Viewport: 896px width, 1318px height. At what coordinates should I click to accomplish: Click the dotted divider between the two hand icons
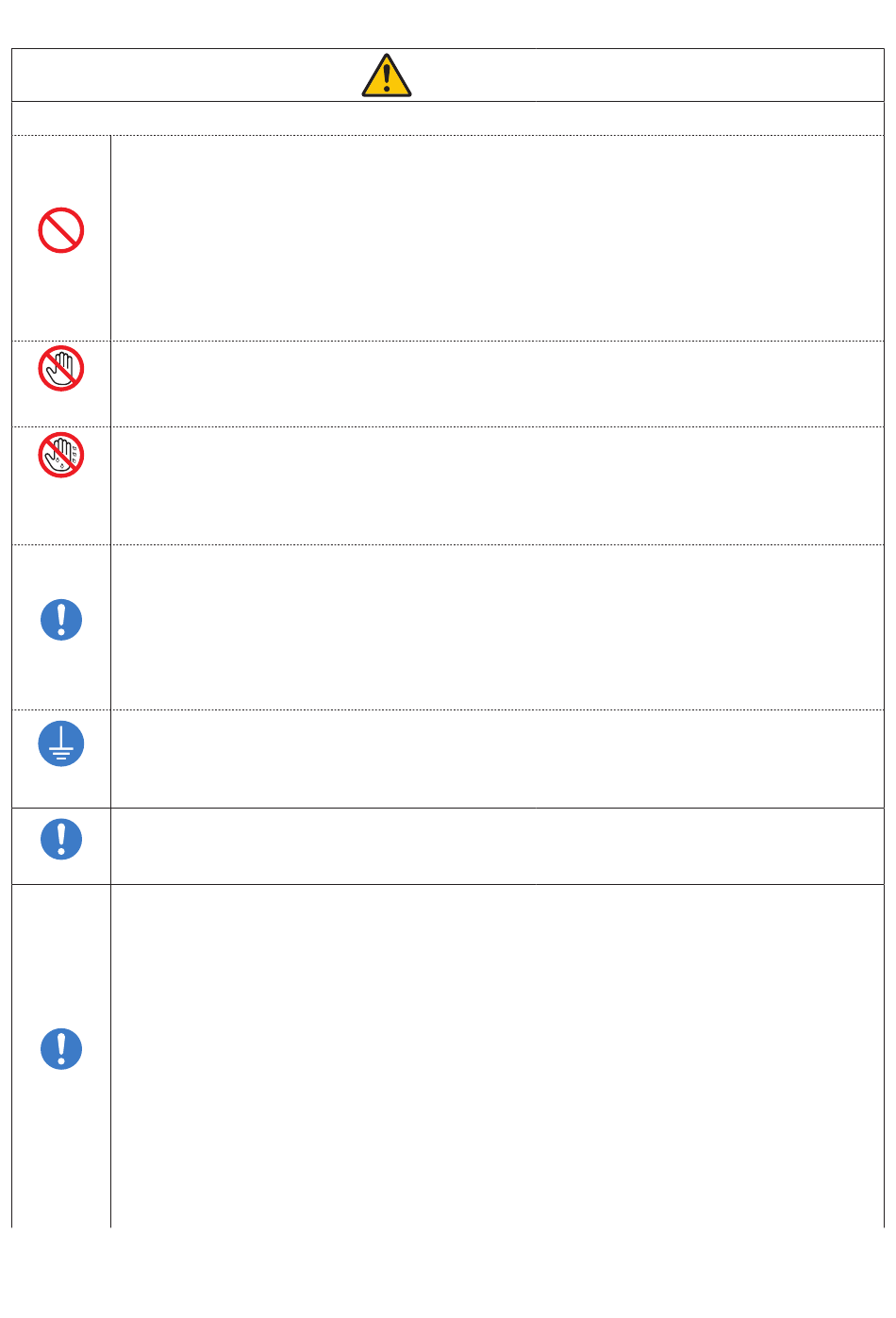[x=448, y=426]
